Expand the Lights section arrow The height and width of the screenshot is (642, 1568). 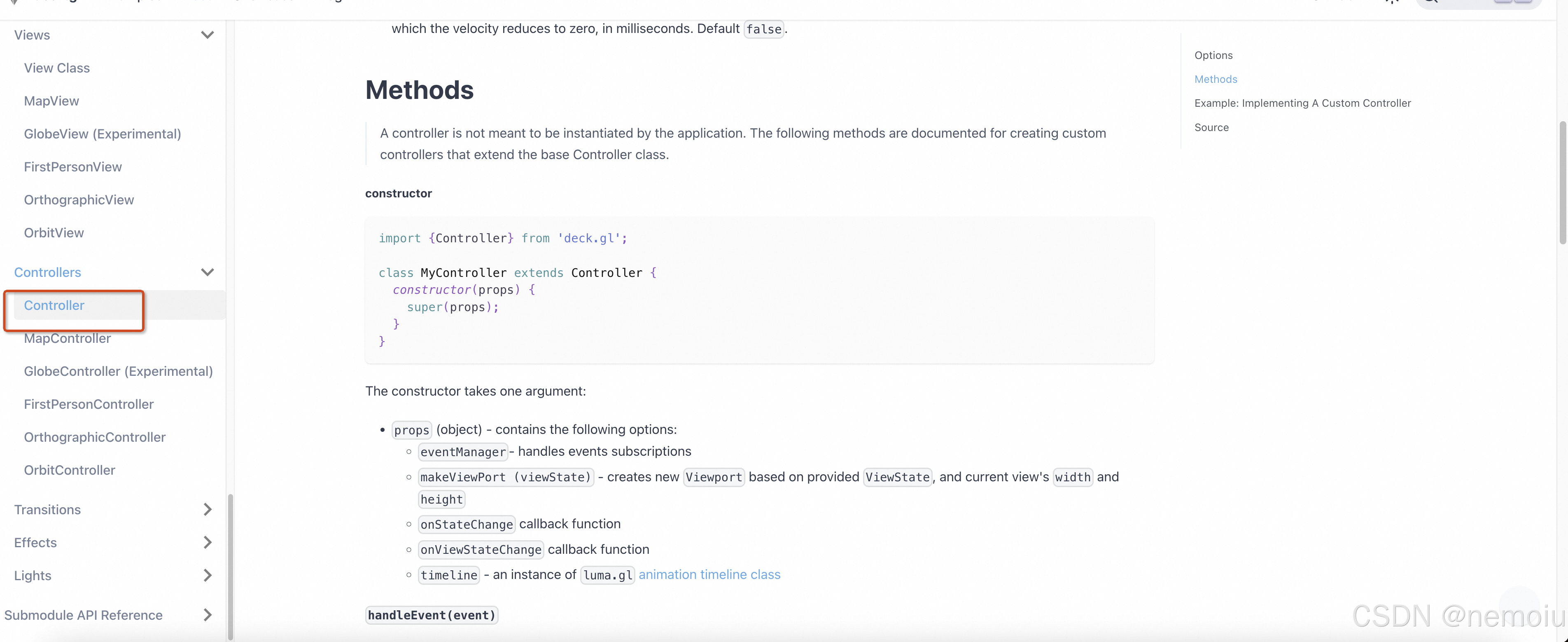point(207,575)
